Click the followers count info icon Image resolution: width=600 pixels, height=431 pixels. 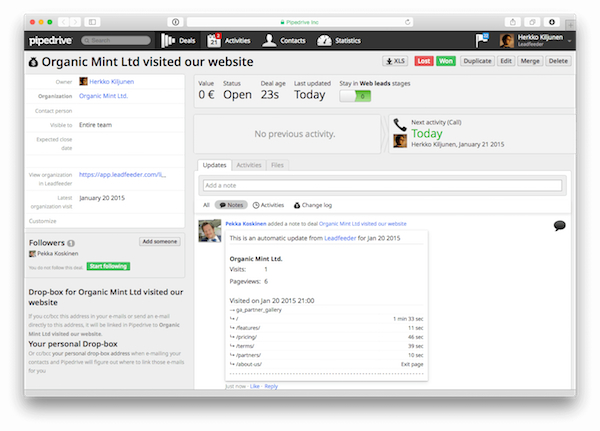(71, 243)
